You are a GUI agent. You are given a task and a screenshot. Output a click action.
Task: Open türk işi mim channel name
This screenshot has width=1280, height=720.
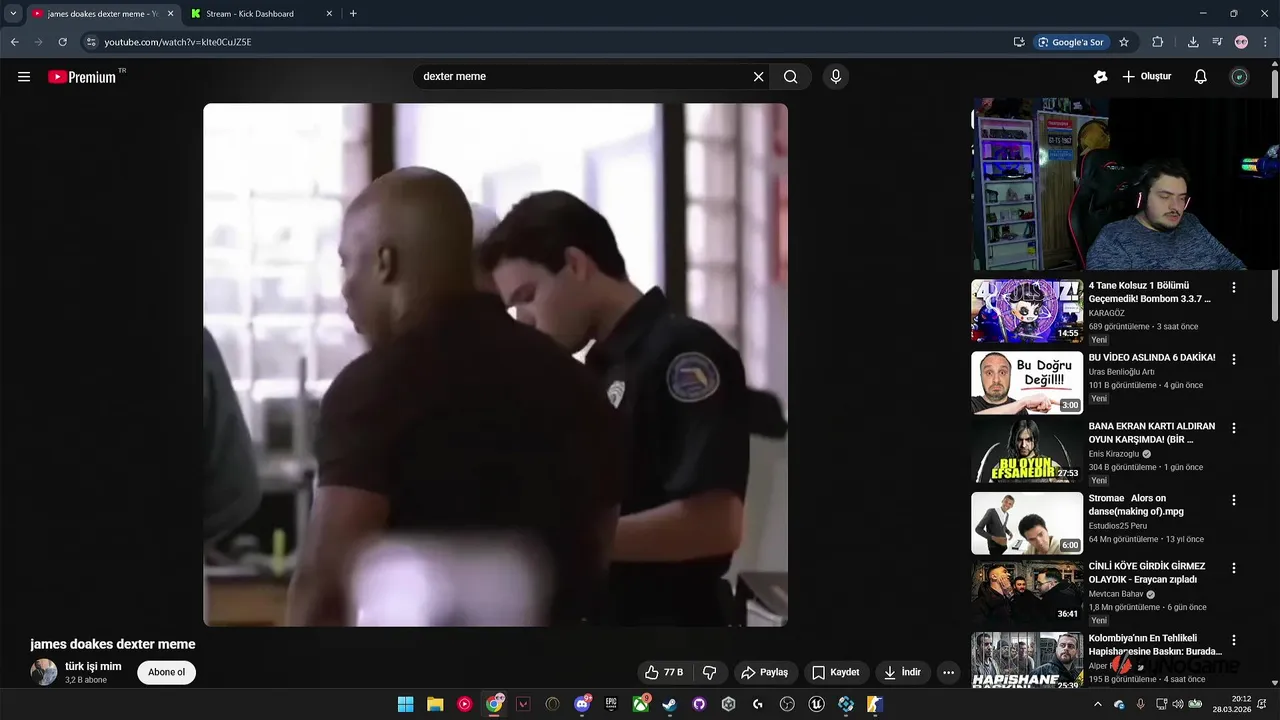(93, 666)
